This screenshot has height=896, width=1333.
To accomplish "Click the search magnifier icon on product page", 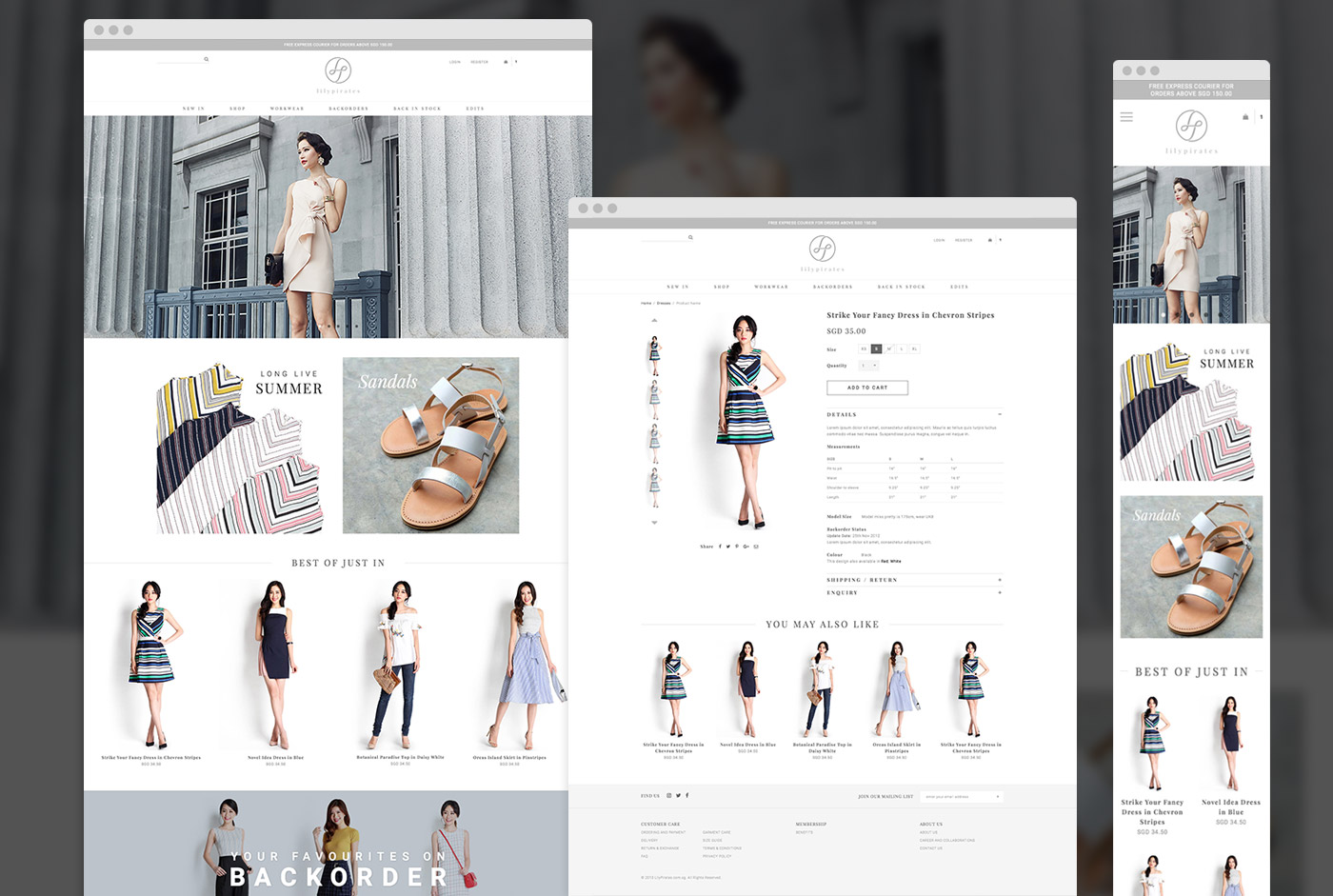I will click(690, 238).
